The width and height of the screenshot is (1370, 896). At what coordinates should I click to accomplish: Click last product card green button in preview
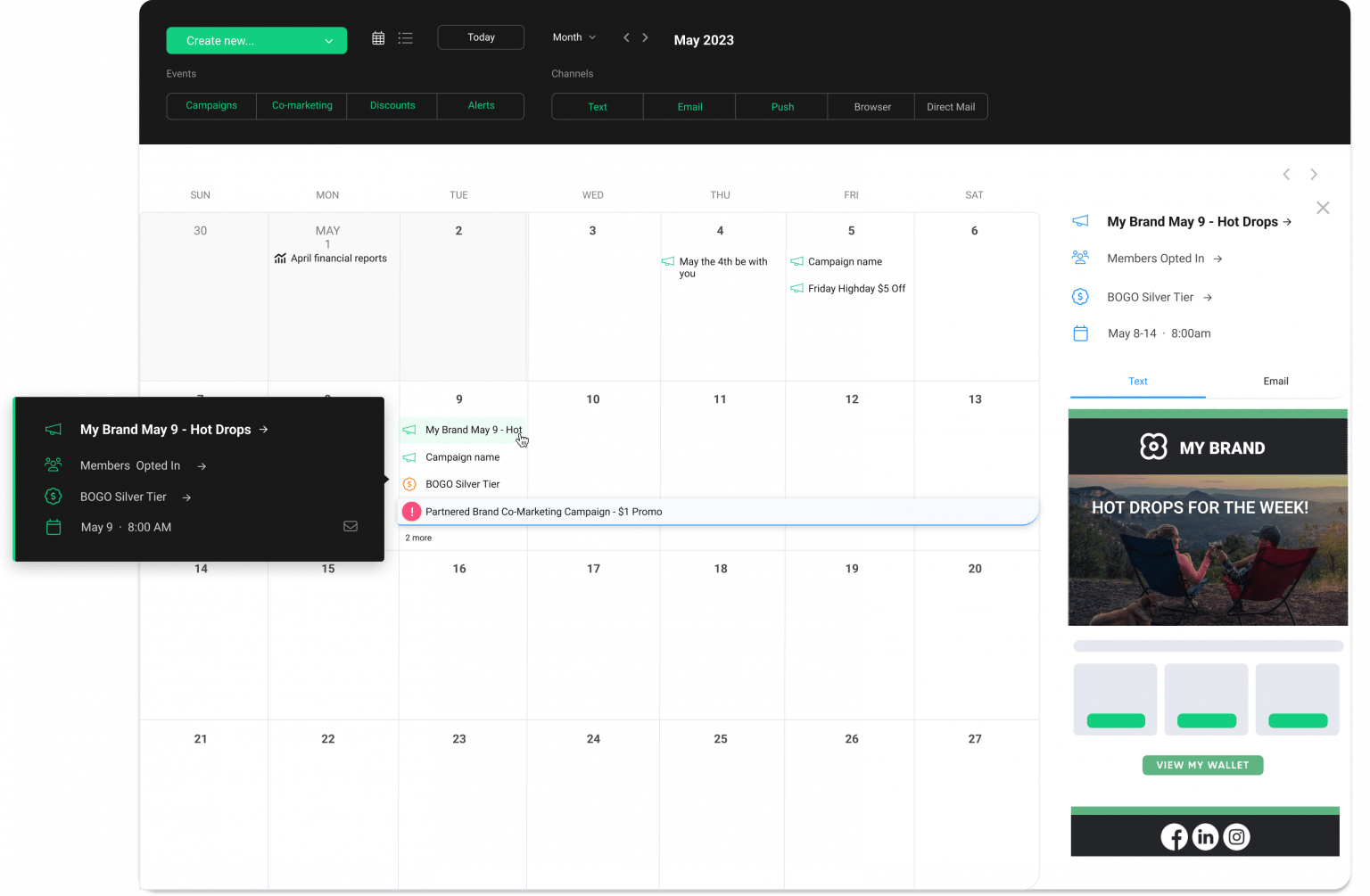click(x=1298, y=720)
